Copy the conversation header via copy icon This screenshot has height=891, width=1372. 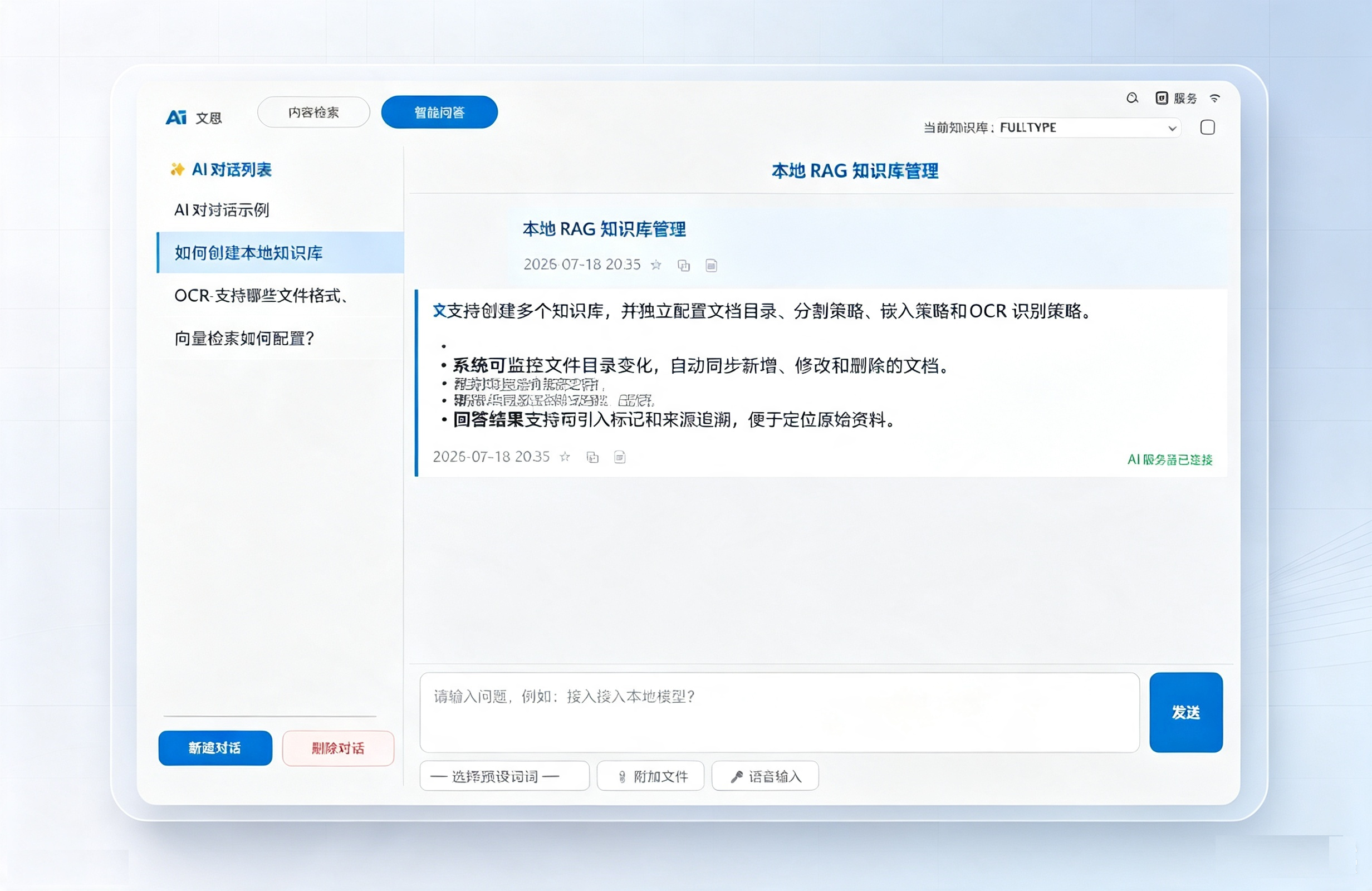684,265
